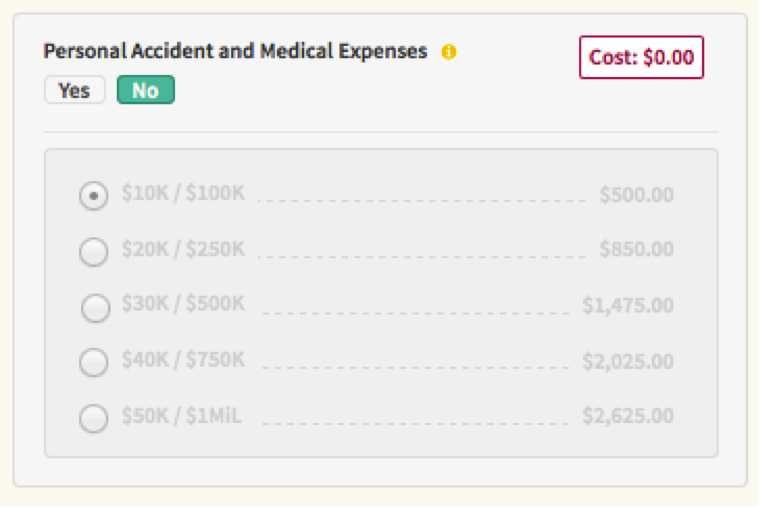
Task: Click the Personal Accident and Medical Expenses heading
Action: pos(235,51)
